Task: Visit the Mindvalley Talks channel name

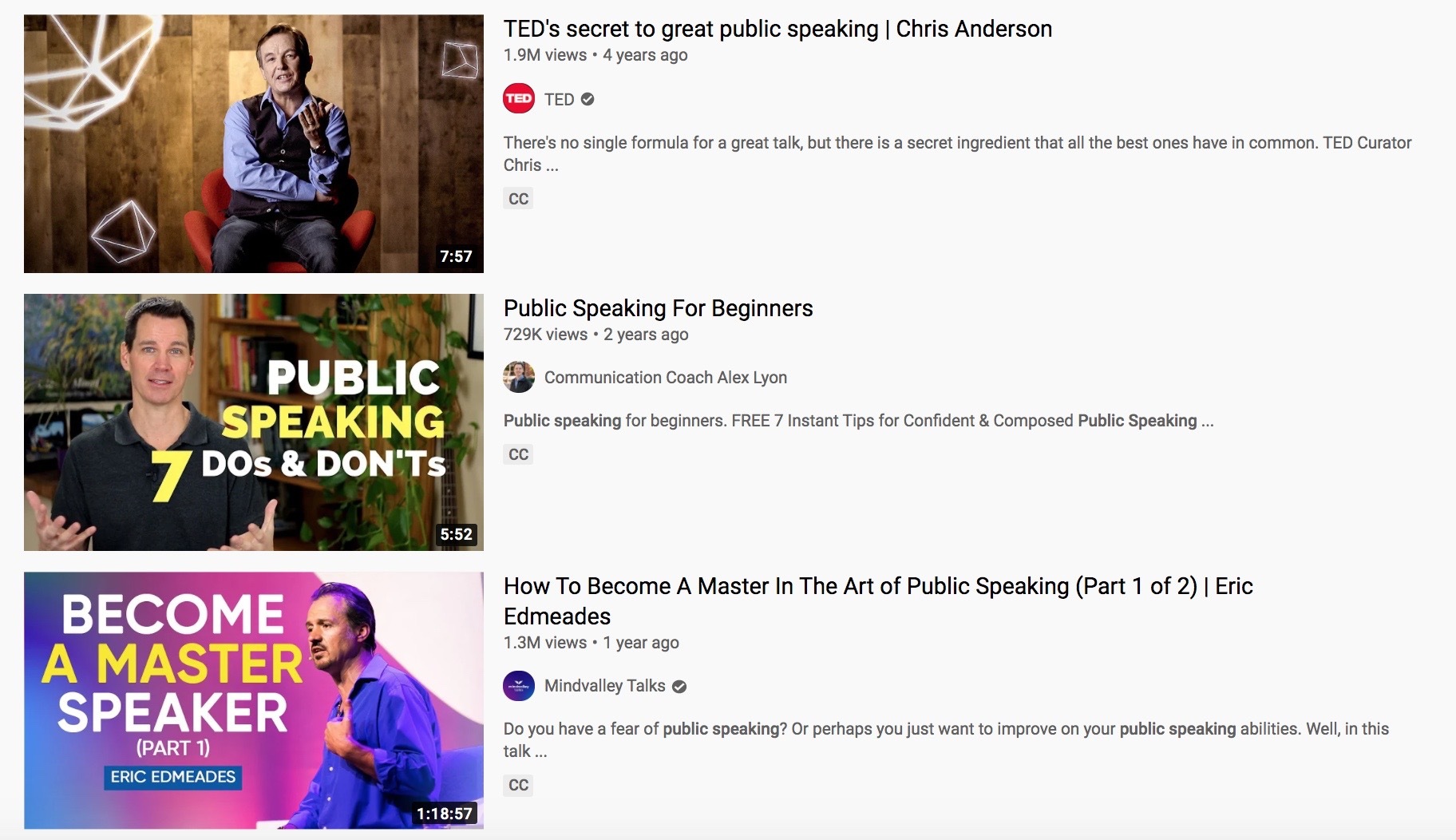Action: click(604, 686)
